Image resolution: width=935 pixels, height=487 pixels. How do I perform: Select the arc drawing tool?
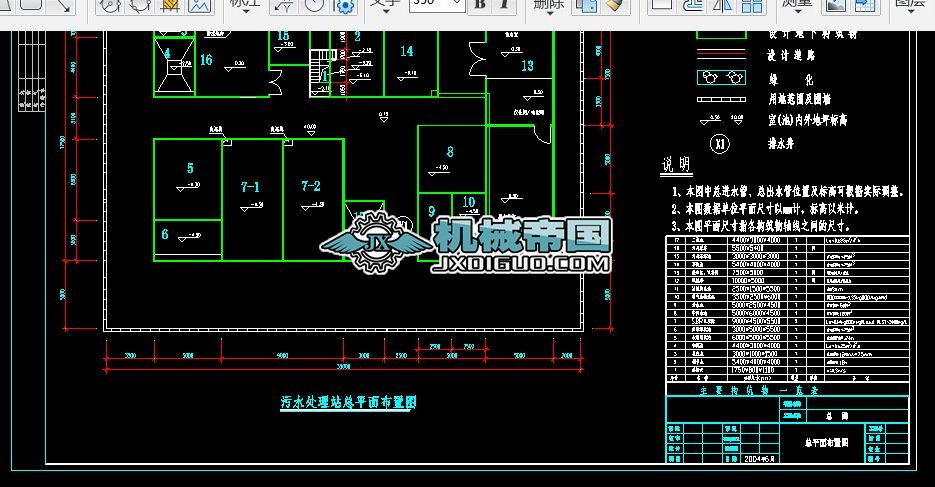click(140, 5)
